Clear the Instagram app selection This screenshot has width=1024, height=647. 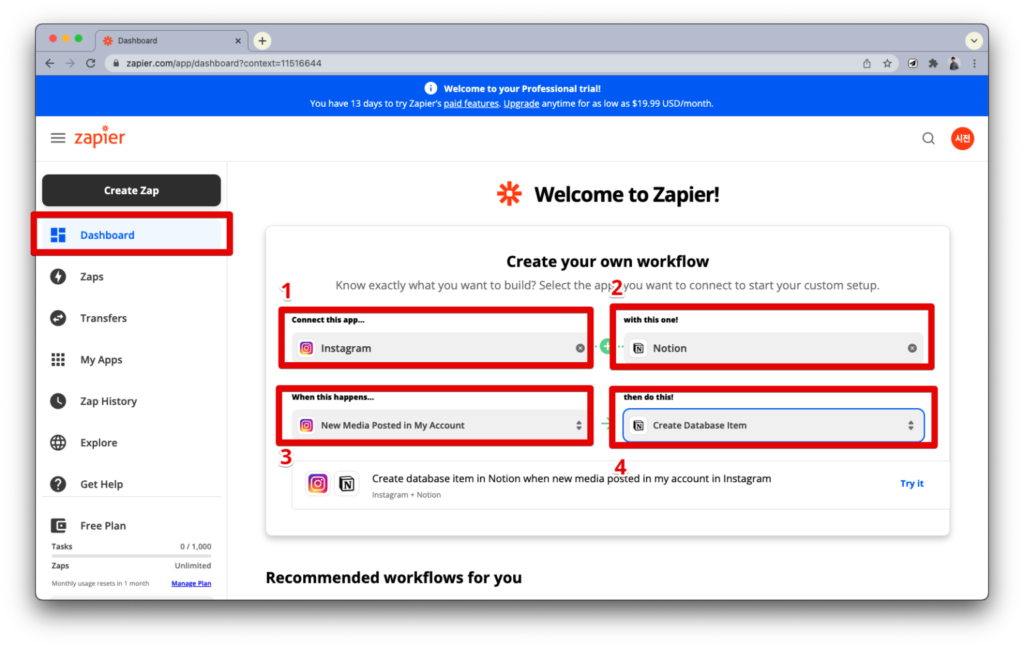click(x=580, y=348)
